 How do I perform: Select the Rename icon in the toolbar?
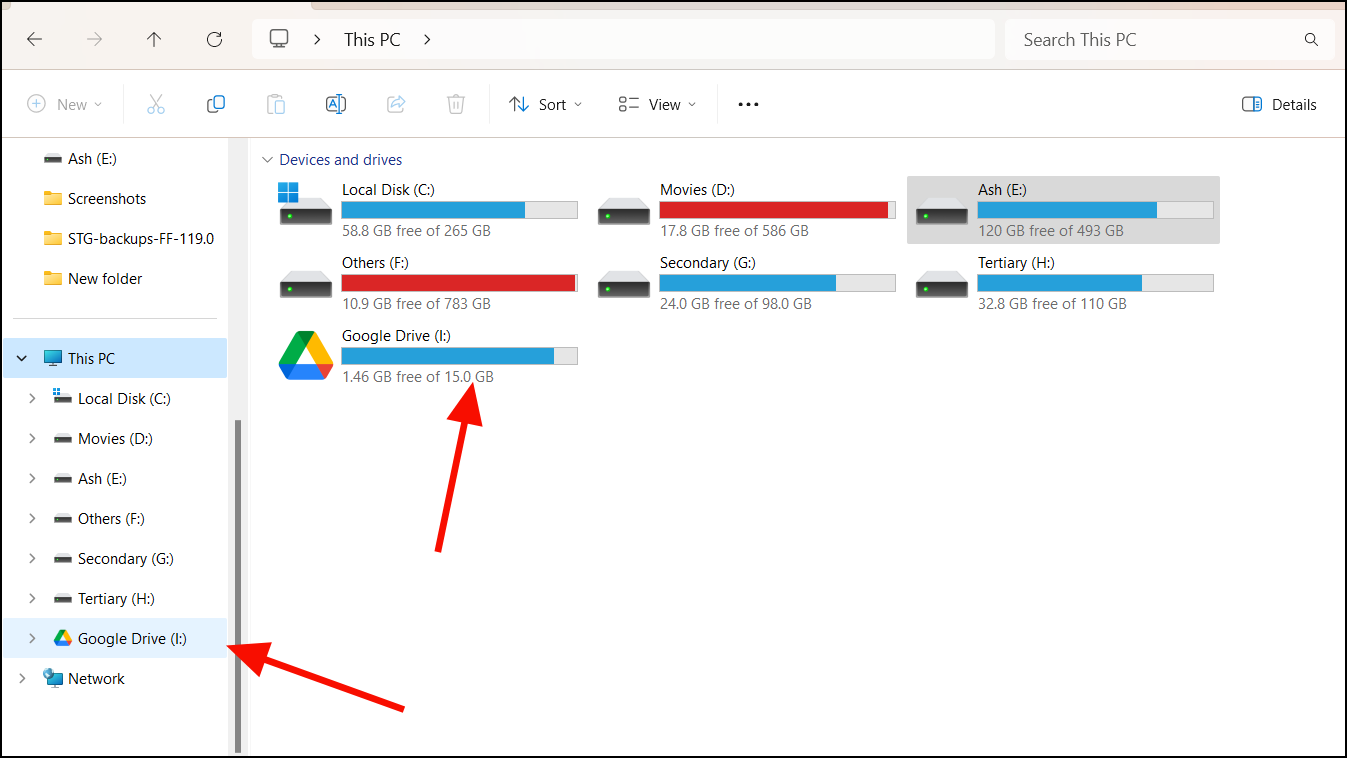point(336,103)
